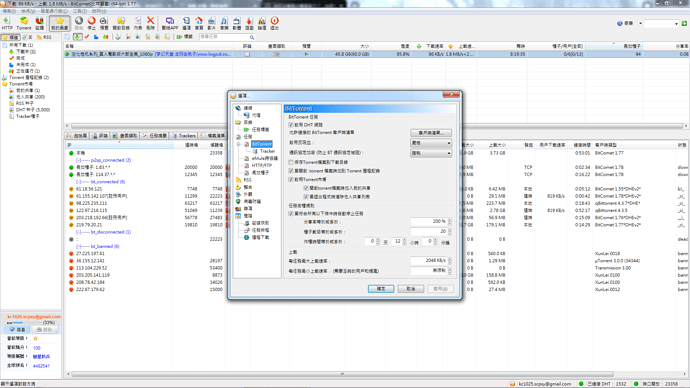
Task: Click the open folder toolbar icon
Action: click(x=121, y=23)
